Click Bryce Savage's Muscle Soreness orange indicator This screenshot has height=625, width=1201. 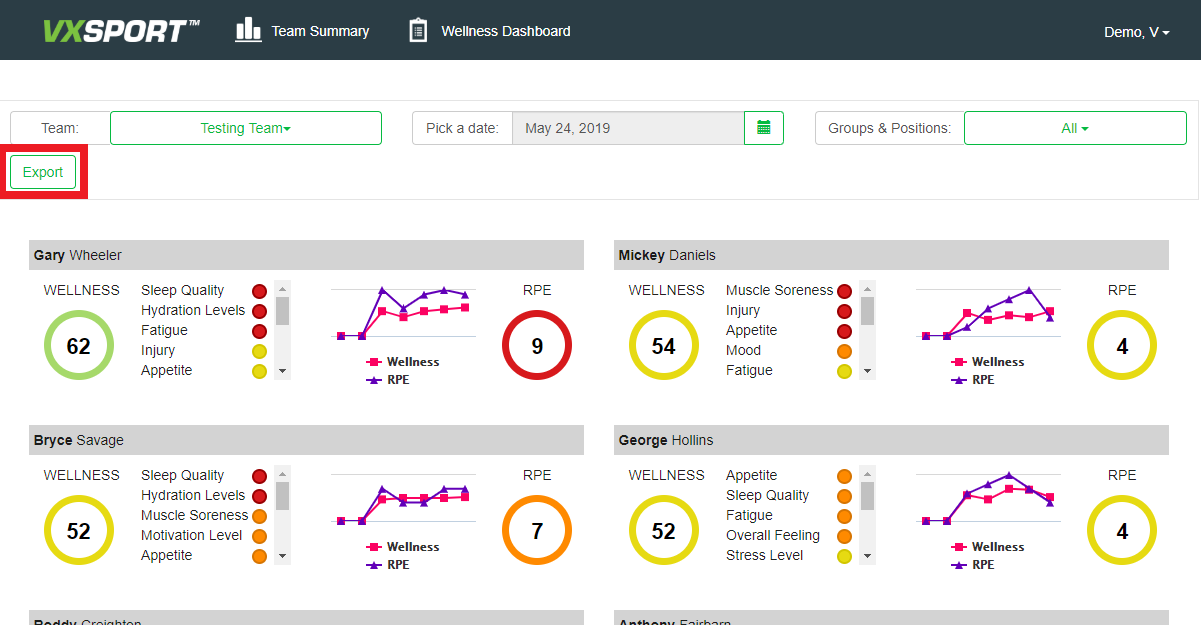pyautogui.click(x=259, y=516)
